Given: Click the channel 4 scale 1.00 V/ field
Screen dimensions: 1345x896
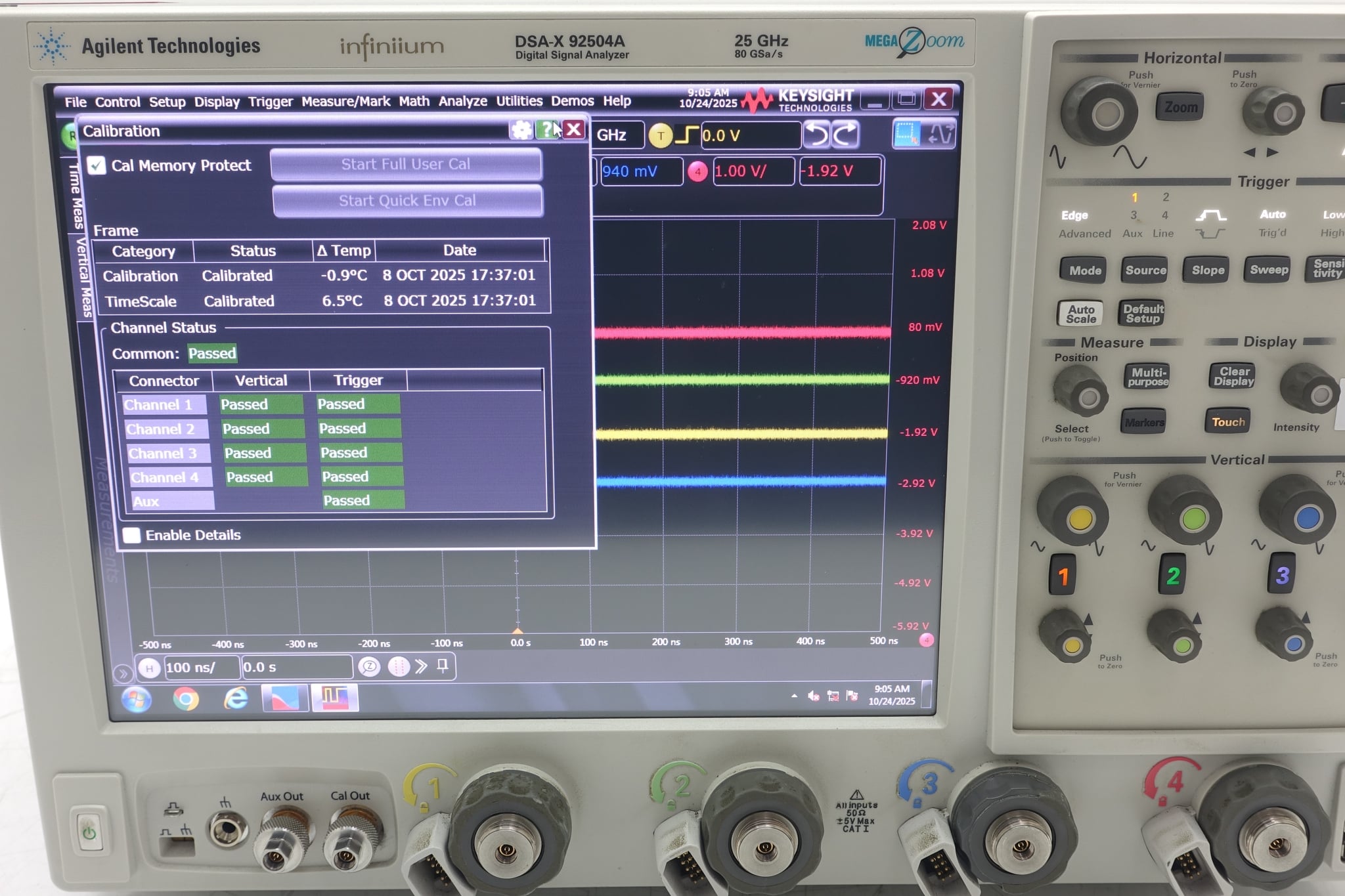Looking at the screenshot, I should click(753, 171).
